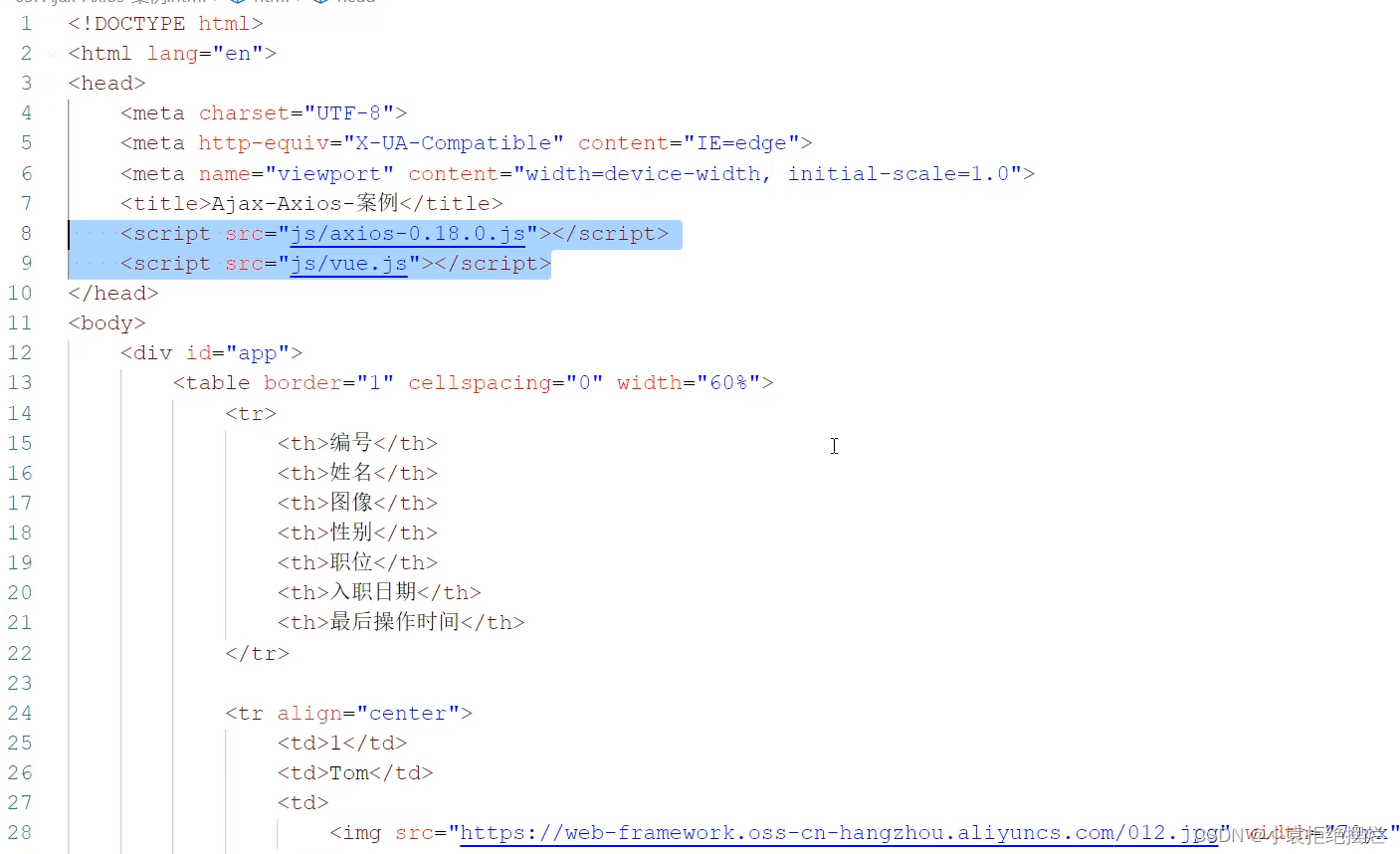This screenshot has width=1400, height=854.
Task: Click the opening <body> tag
Action: [106, 323]
